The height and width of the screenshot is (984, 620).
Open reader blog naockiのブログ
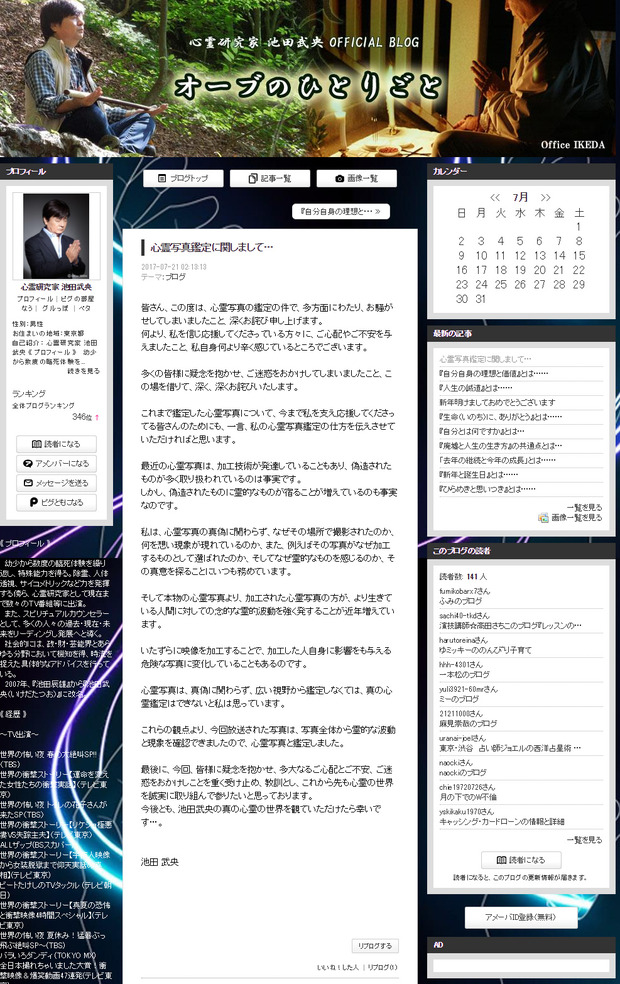click(x=462, y=773)
